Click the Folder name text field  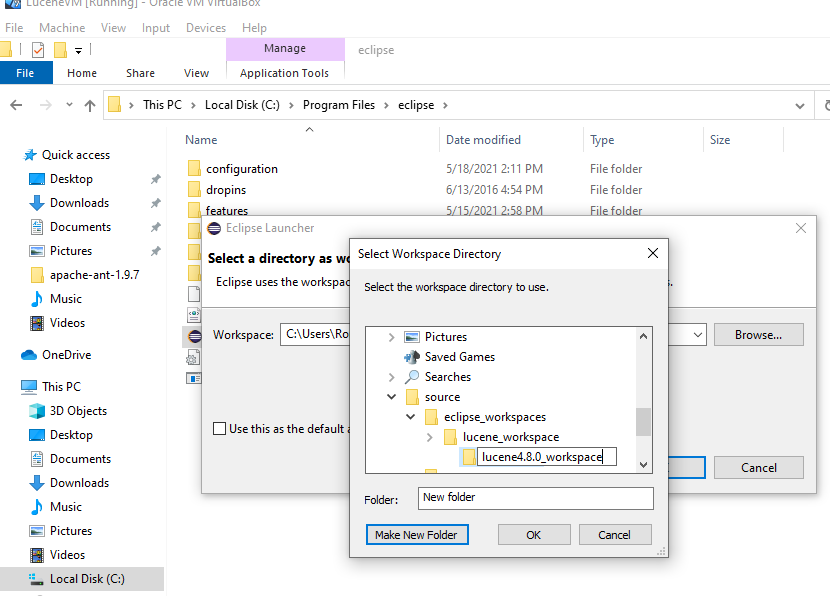coord(536,498)
